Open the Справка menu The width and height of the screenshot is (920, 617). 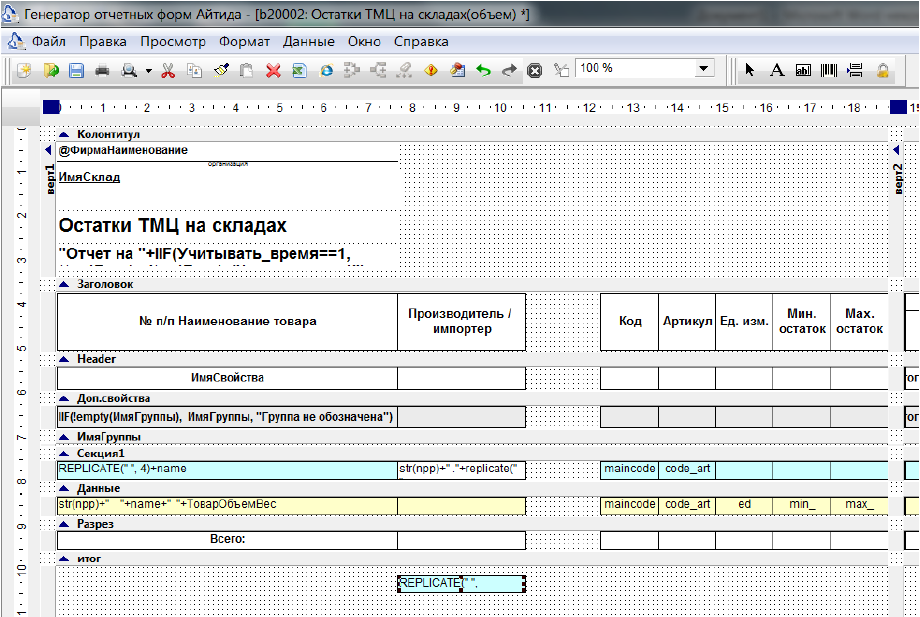click(x=421, y=42)
